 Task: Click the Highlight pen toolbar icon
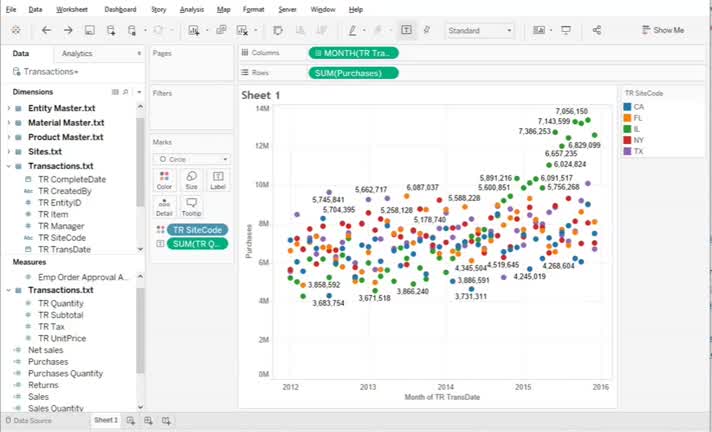point(352,30)
